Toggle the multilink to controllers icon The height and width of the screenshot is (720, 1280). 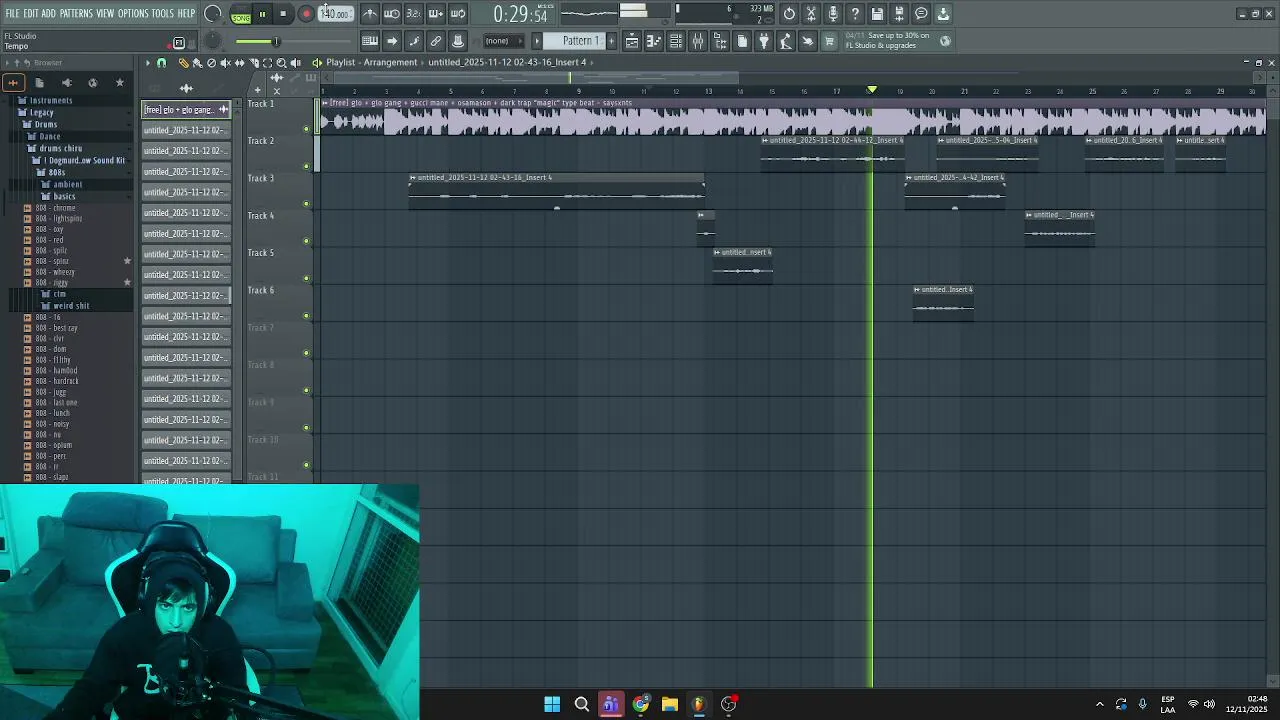[436, 41]
